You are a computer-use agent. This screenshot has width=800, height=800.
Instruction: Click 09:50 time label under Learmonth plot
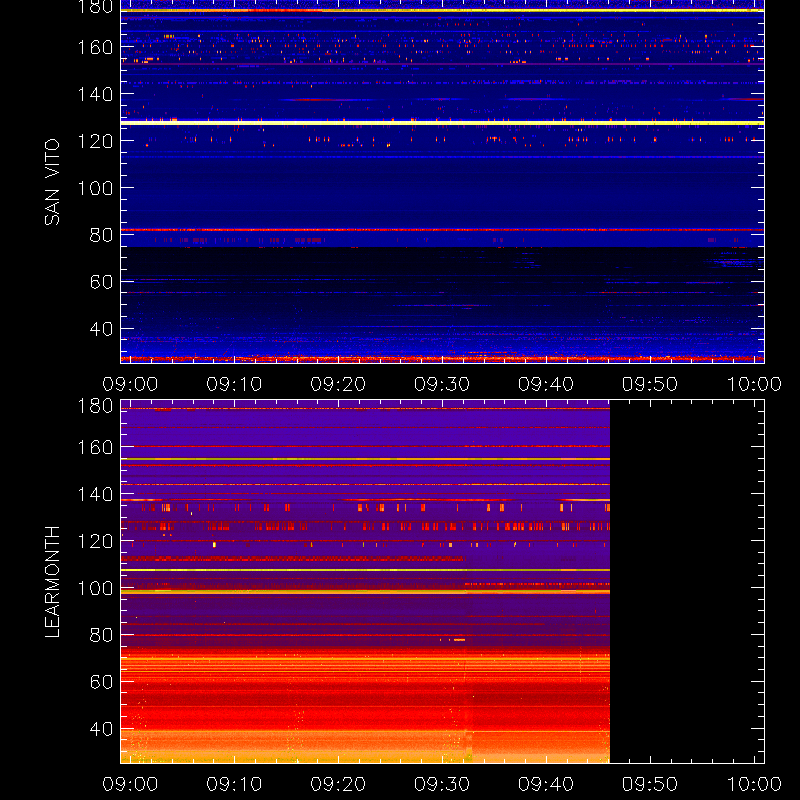tap(650, 784)
